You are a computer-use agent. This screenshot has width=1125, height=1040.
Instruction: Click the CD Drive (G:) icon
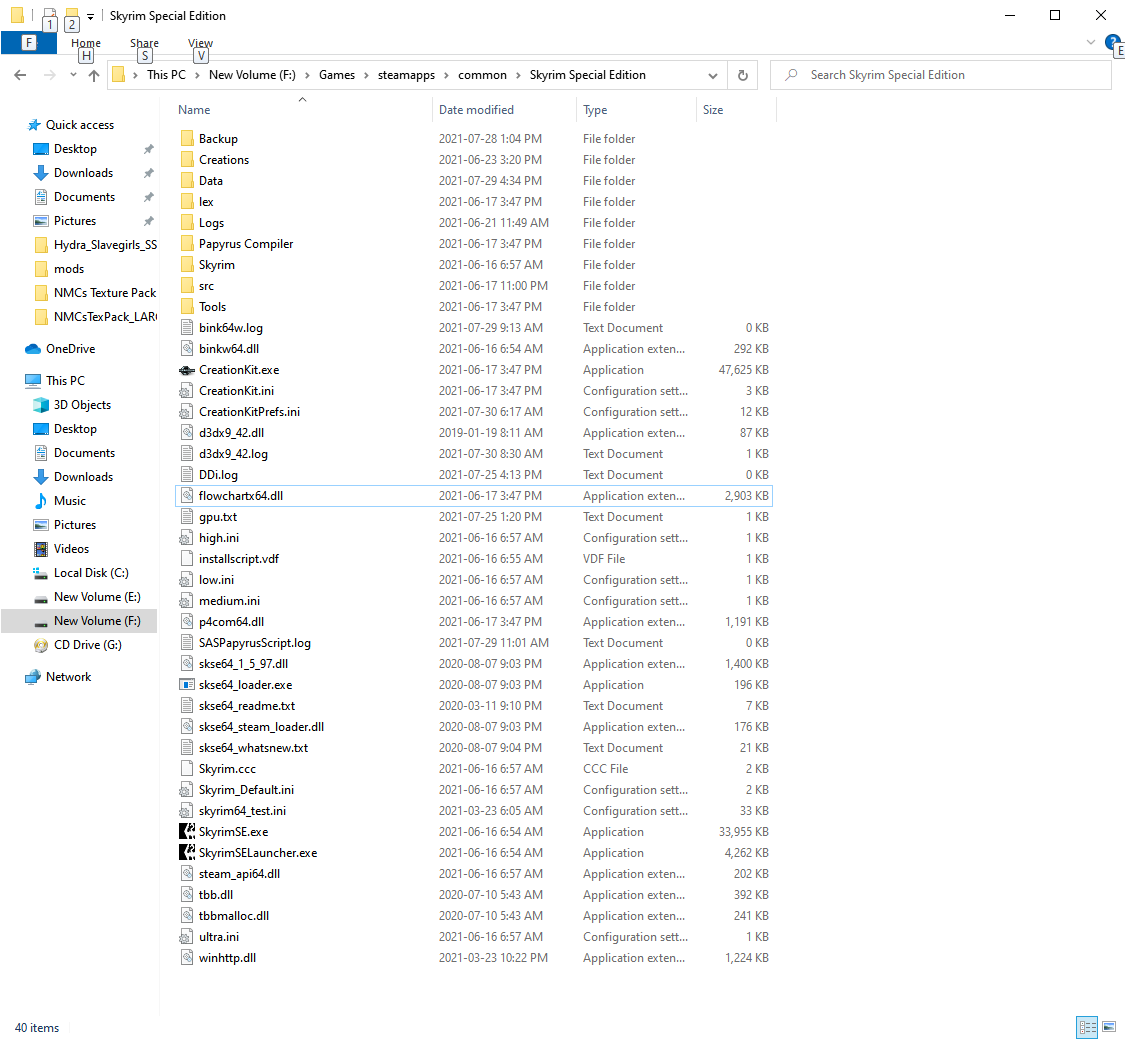tap(41, 645)
